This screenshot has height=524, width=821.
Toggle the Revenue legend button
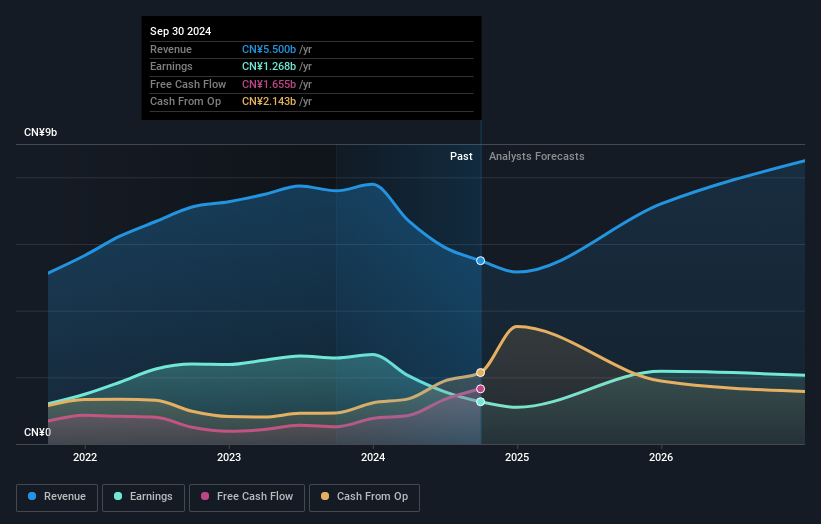point(57,497)
